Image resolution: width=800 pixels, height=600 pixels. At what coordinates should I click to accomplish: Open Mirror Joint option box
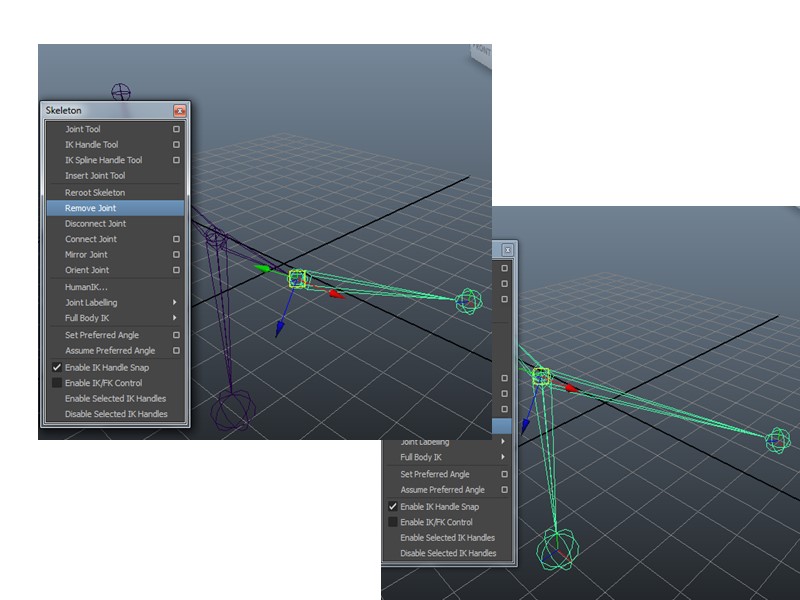(176, 254)
